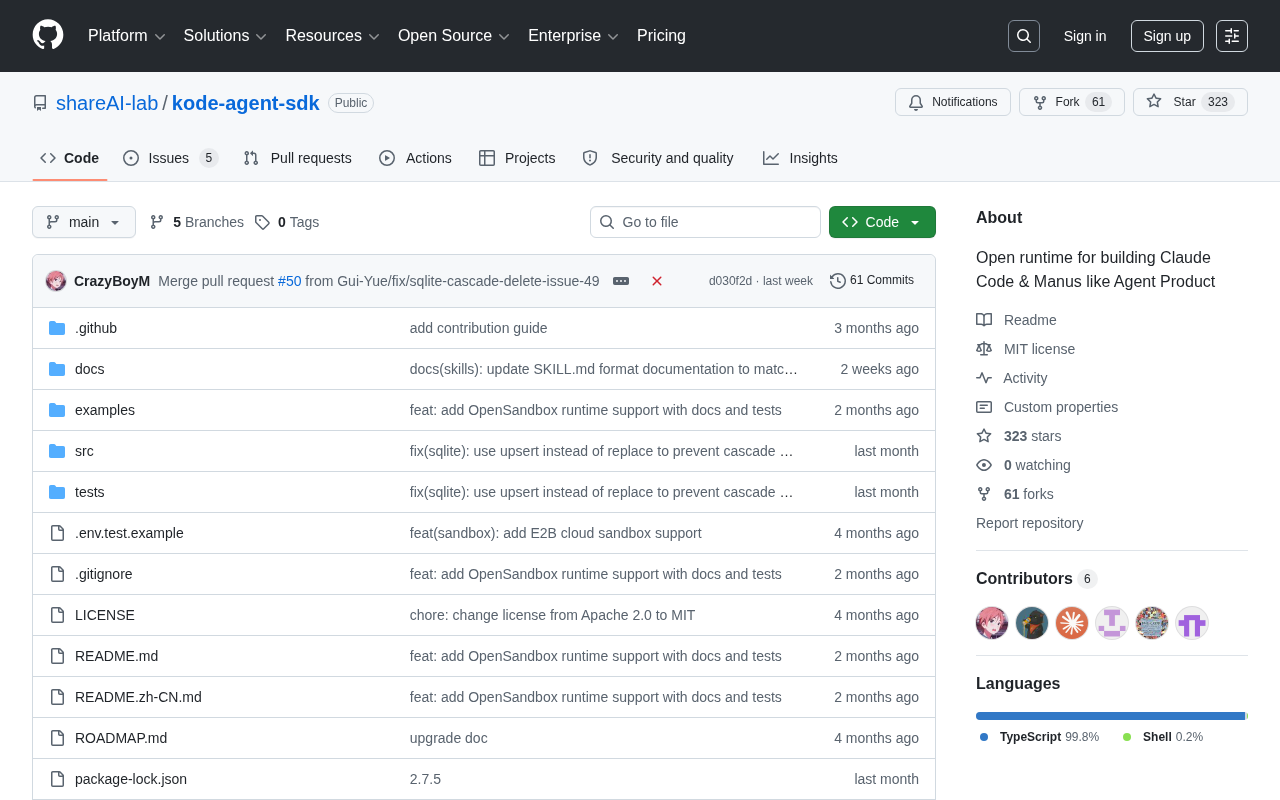
Task: Open the Insights tab
Action: coord(800,158)
